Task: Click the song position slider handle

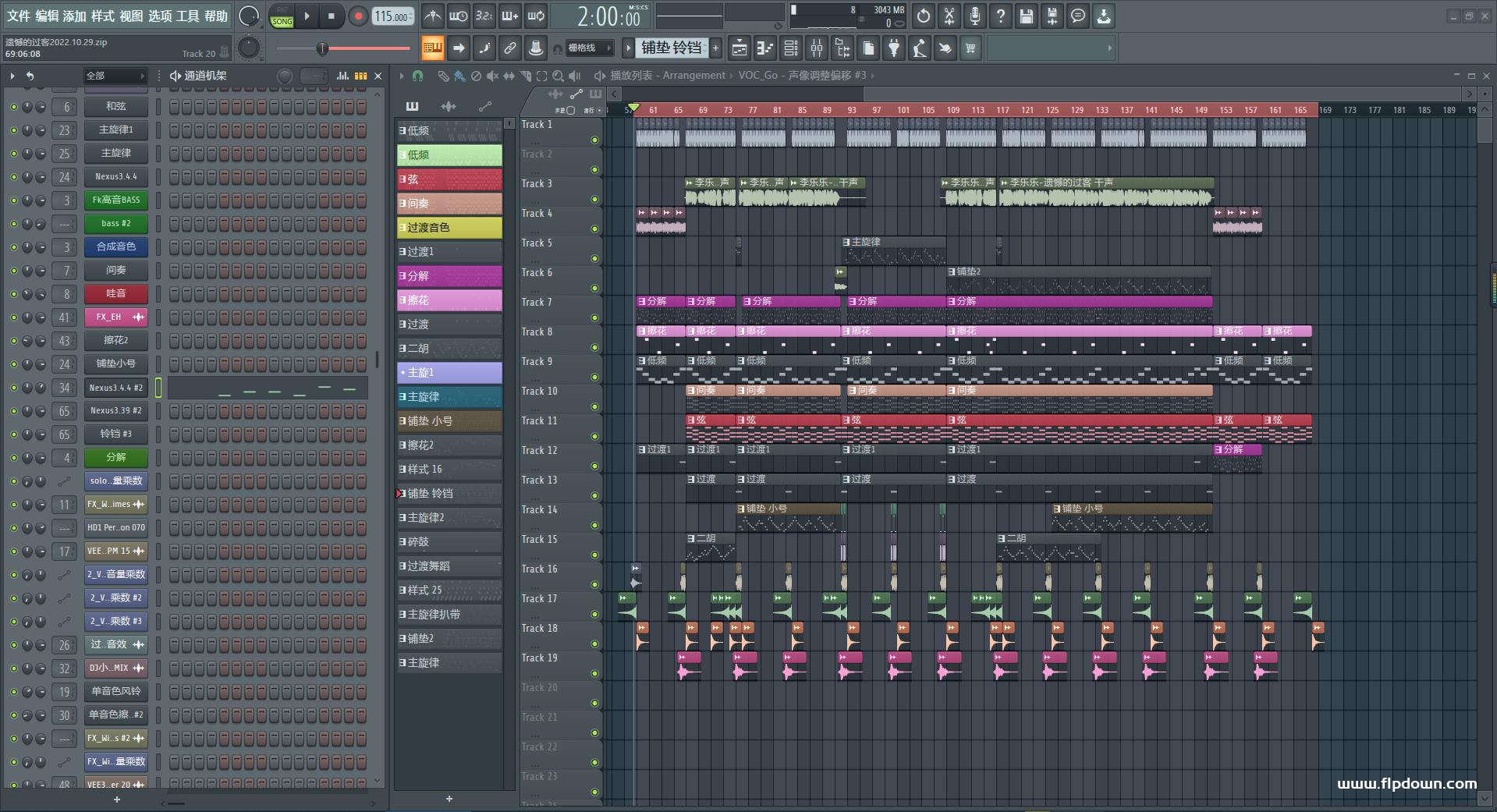Action: 322,48
